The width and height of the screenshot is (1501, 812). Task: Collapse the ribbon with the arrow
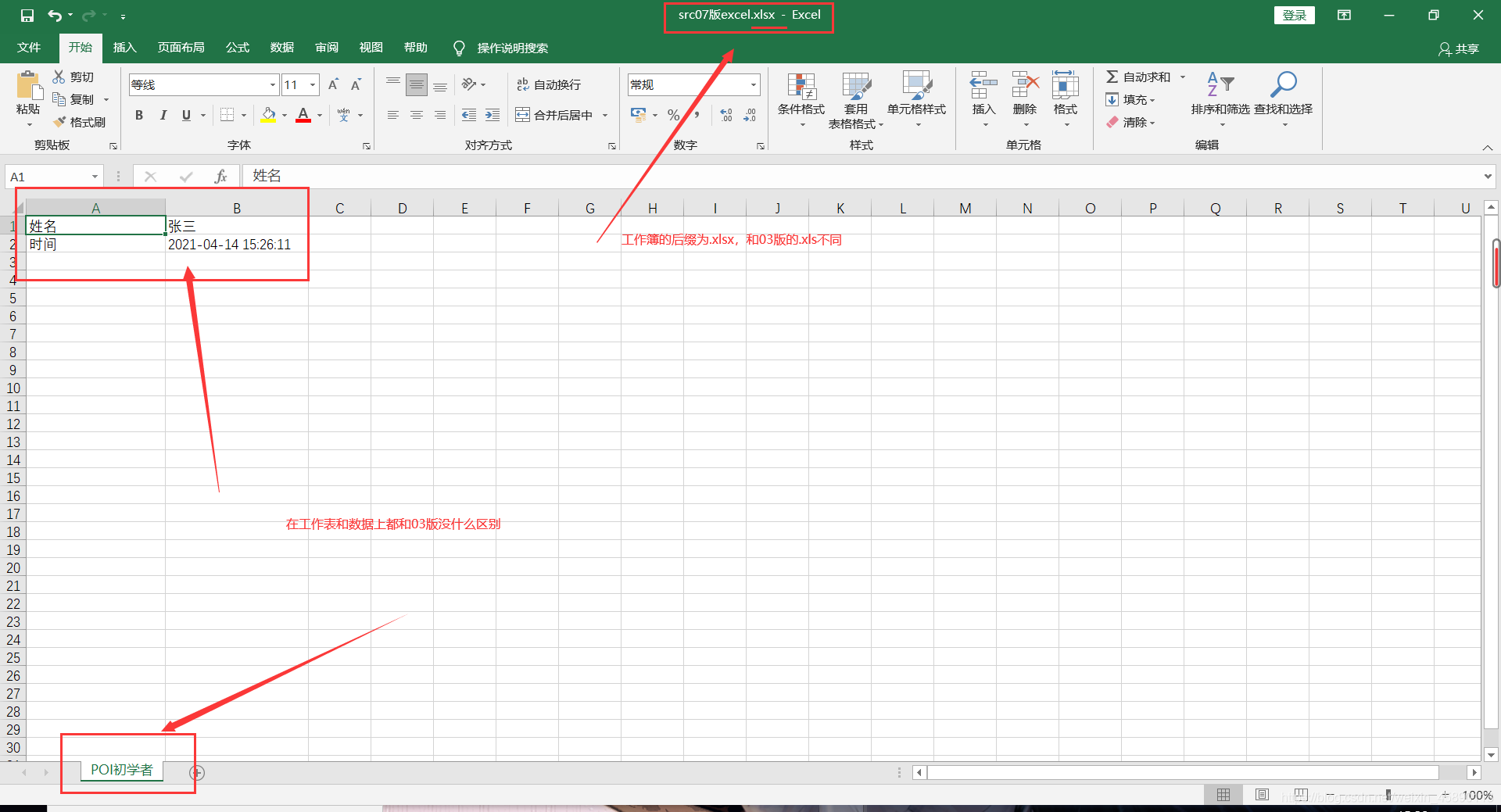click(x=1488, y=148)
